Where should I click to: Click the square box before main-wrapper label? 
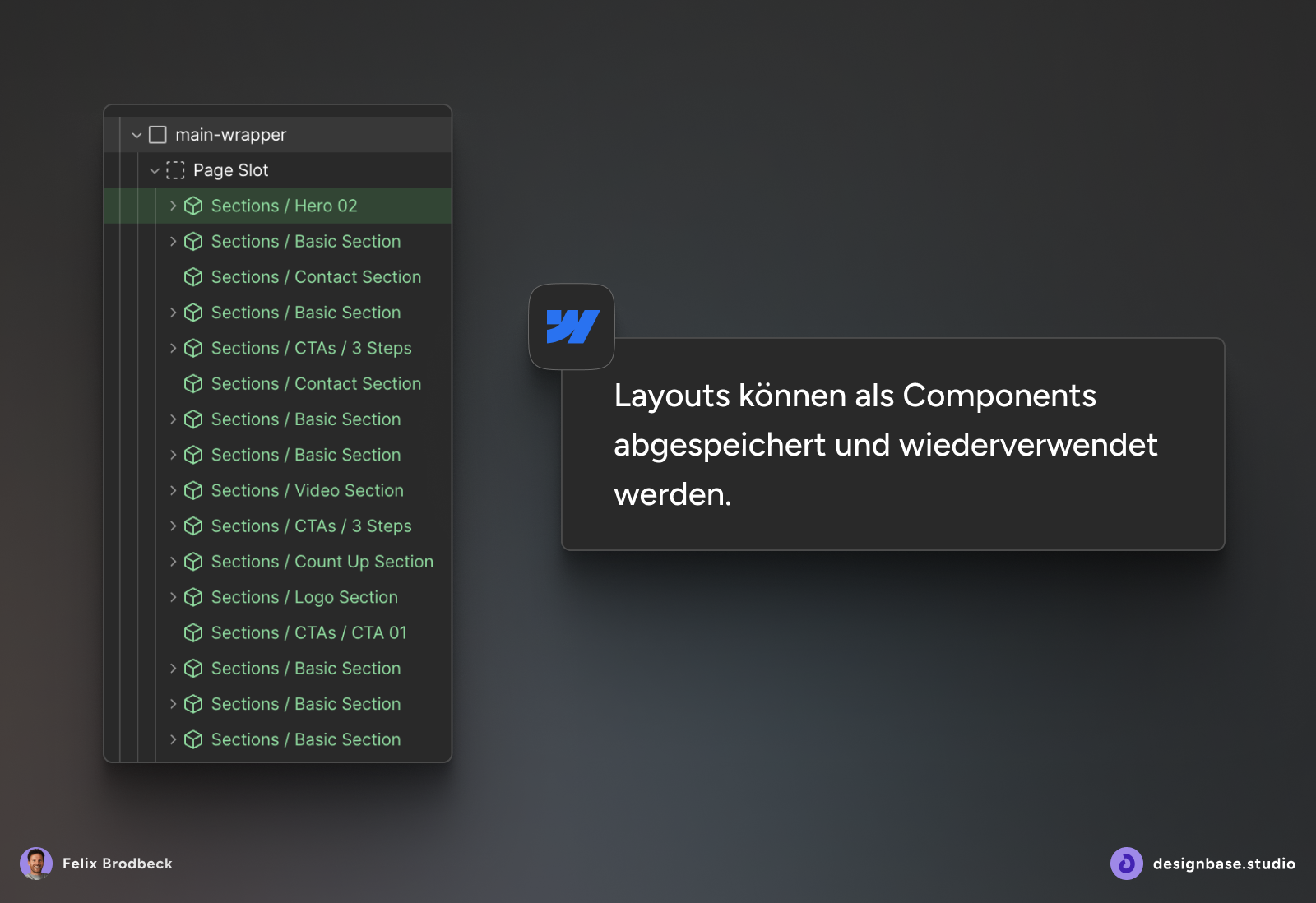[x=156, y=134]
